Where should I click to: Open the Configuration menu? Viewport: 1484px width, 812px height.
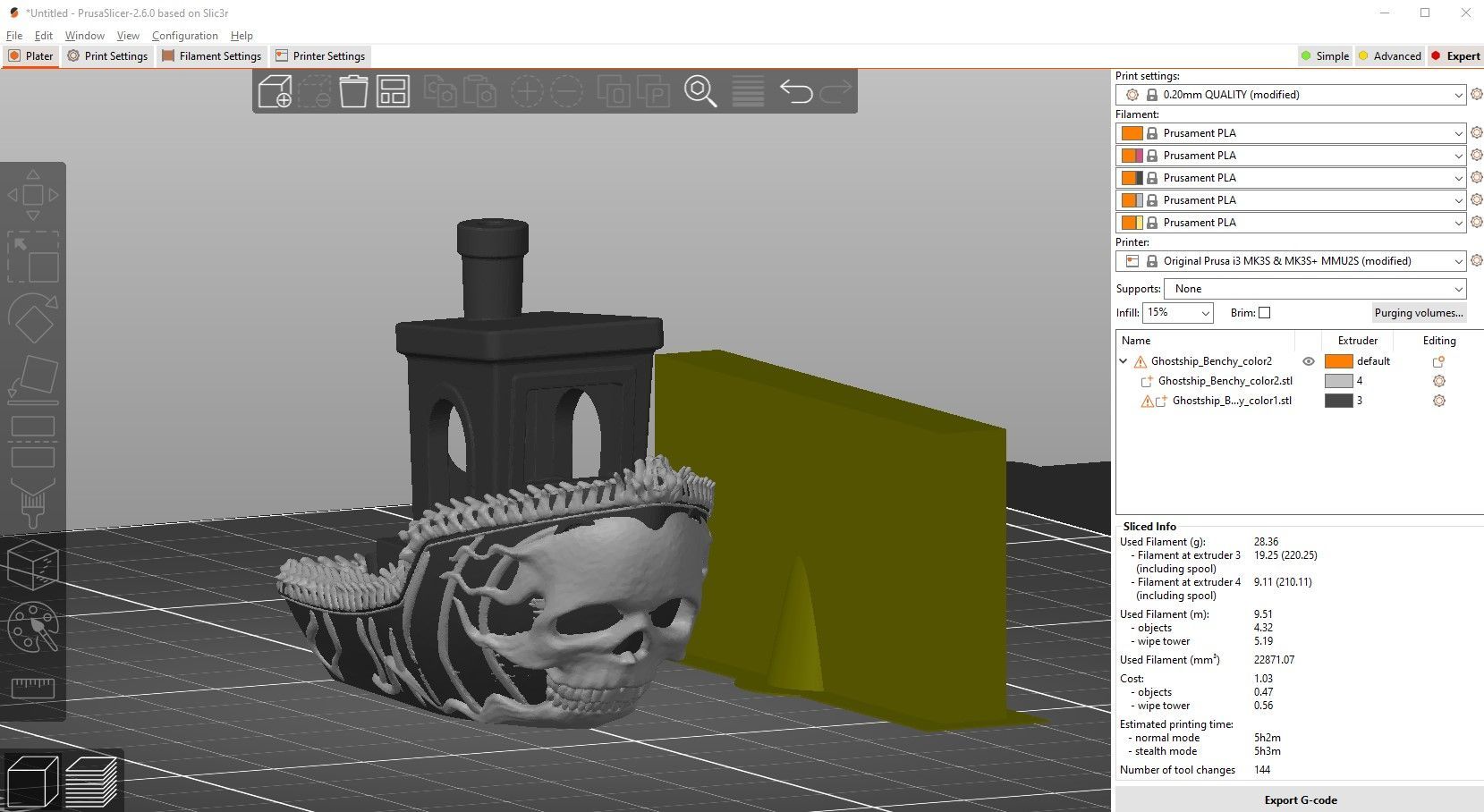click(185, 36)
